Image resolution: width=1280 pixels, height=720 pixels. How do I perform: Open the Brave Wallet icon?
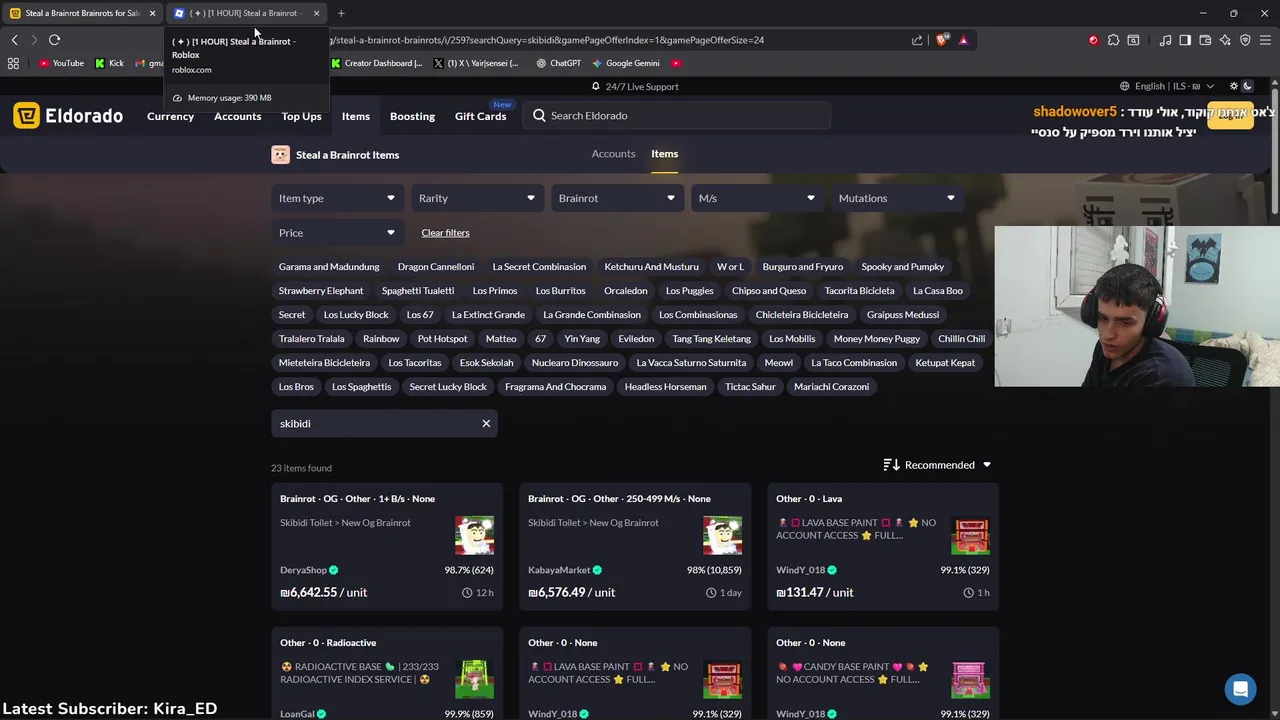click(1205, 40)
